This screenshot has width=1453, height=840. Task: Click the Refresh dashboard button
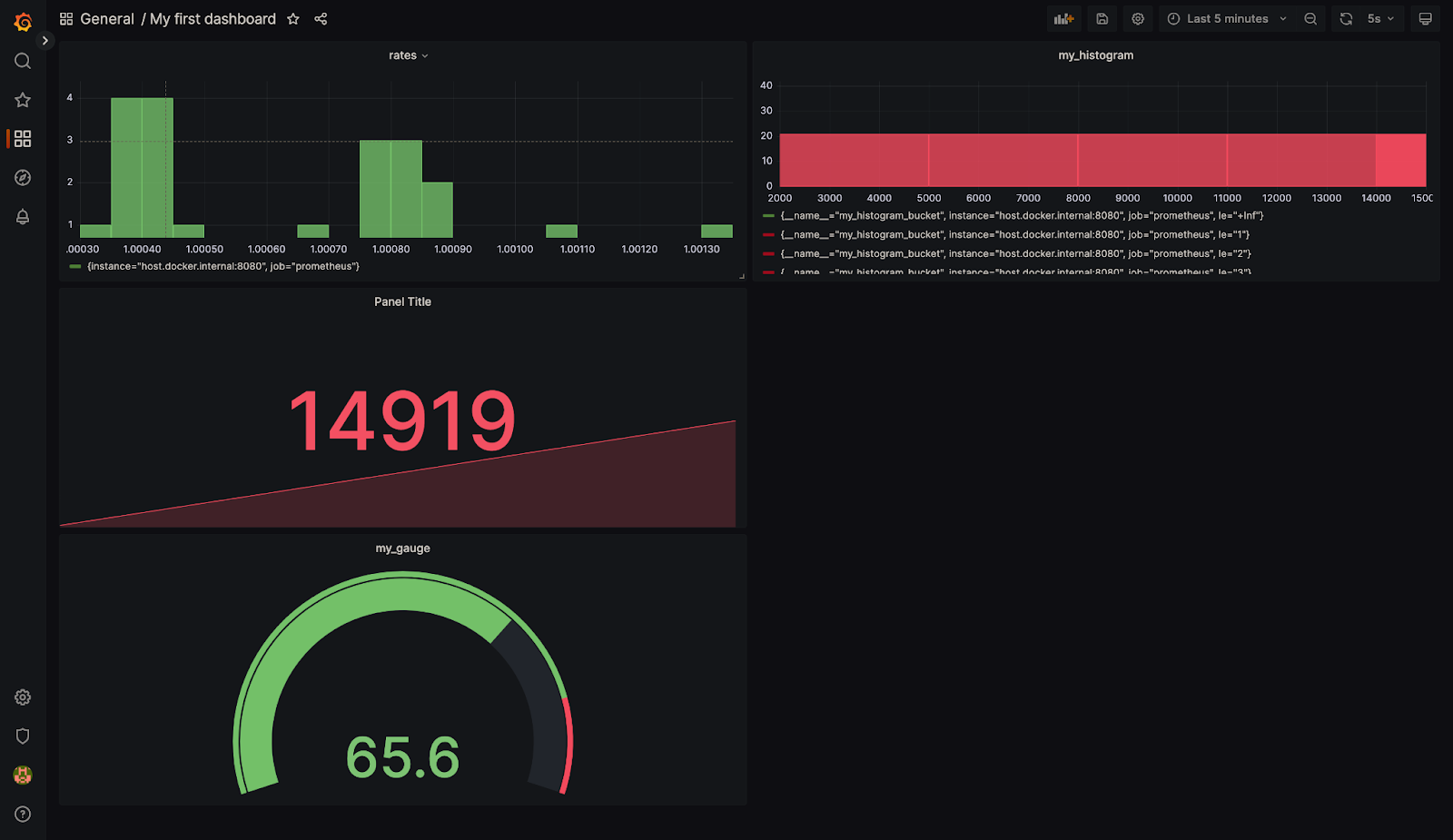[x=1346, y=19]
